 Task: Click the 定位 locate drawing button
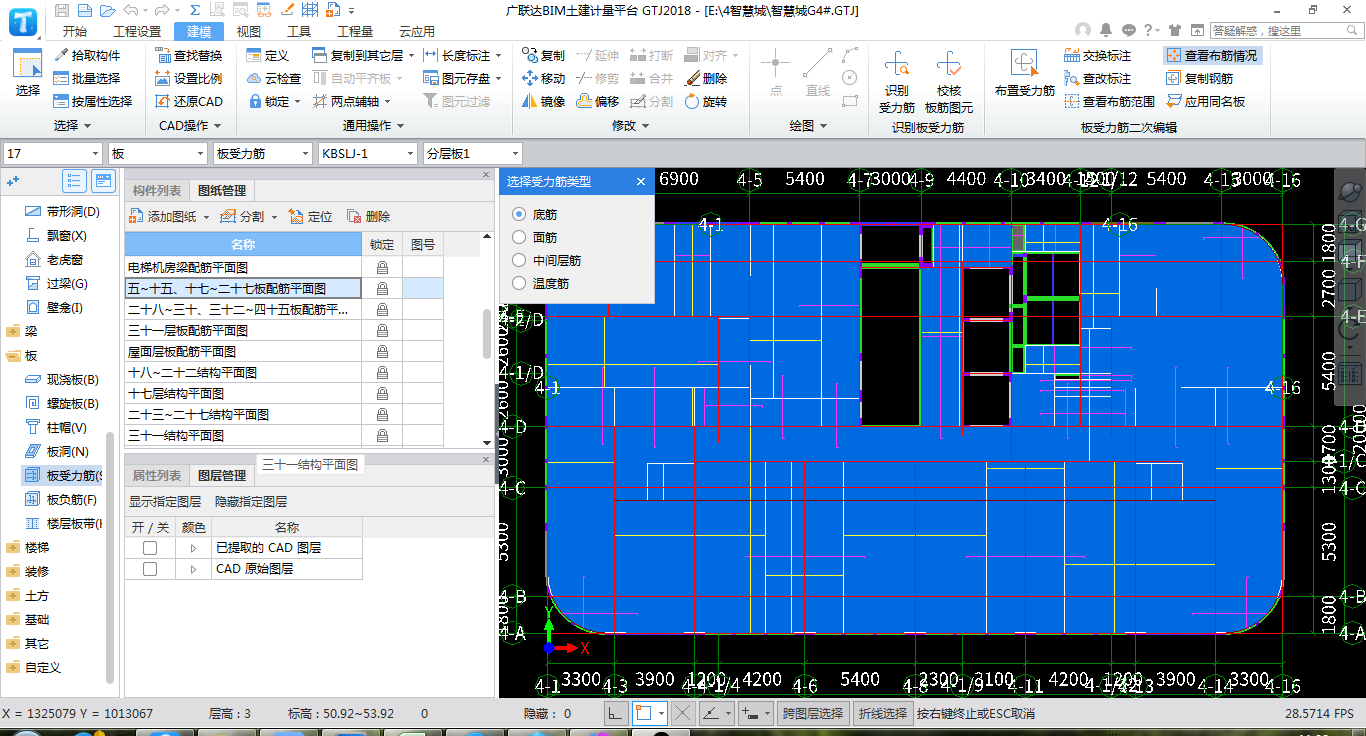pos(310,216)
